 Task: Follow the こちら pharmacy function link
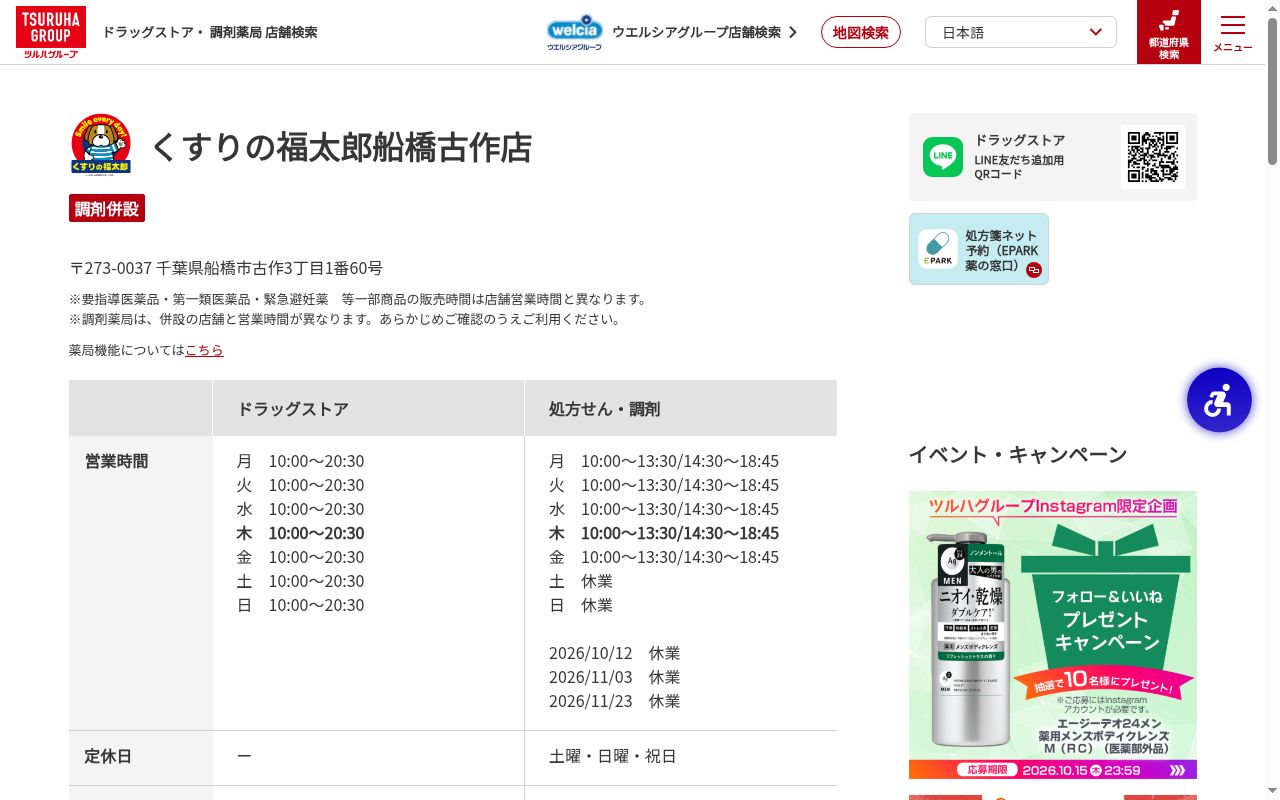pos(204,350)
